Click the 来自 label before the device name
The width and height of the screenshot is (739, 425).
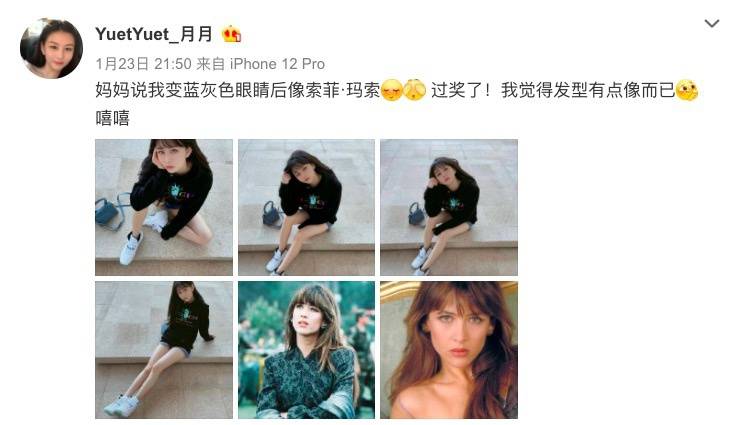click(210, 64)
